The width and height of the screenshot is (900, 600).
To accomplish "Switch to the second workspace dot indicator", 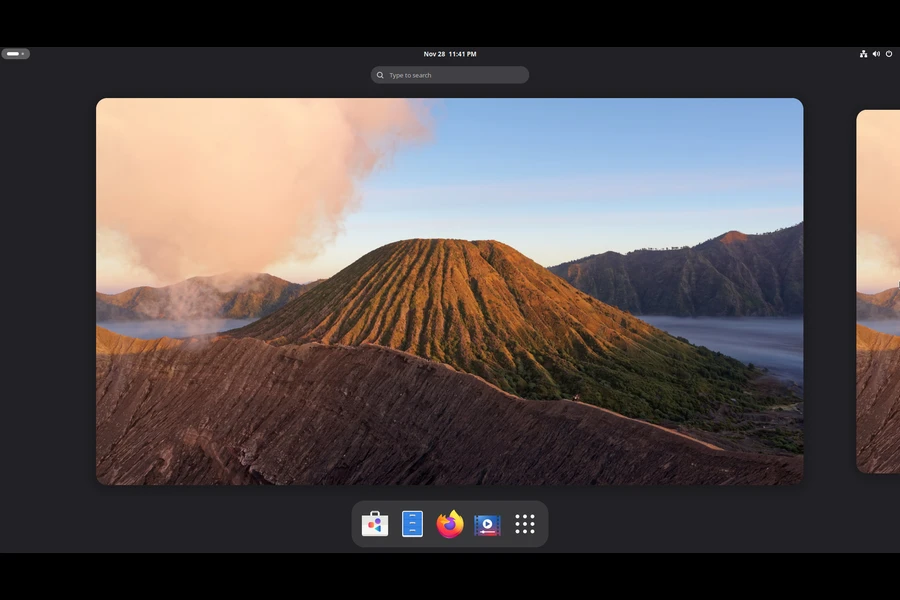I will coord(23,53).
